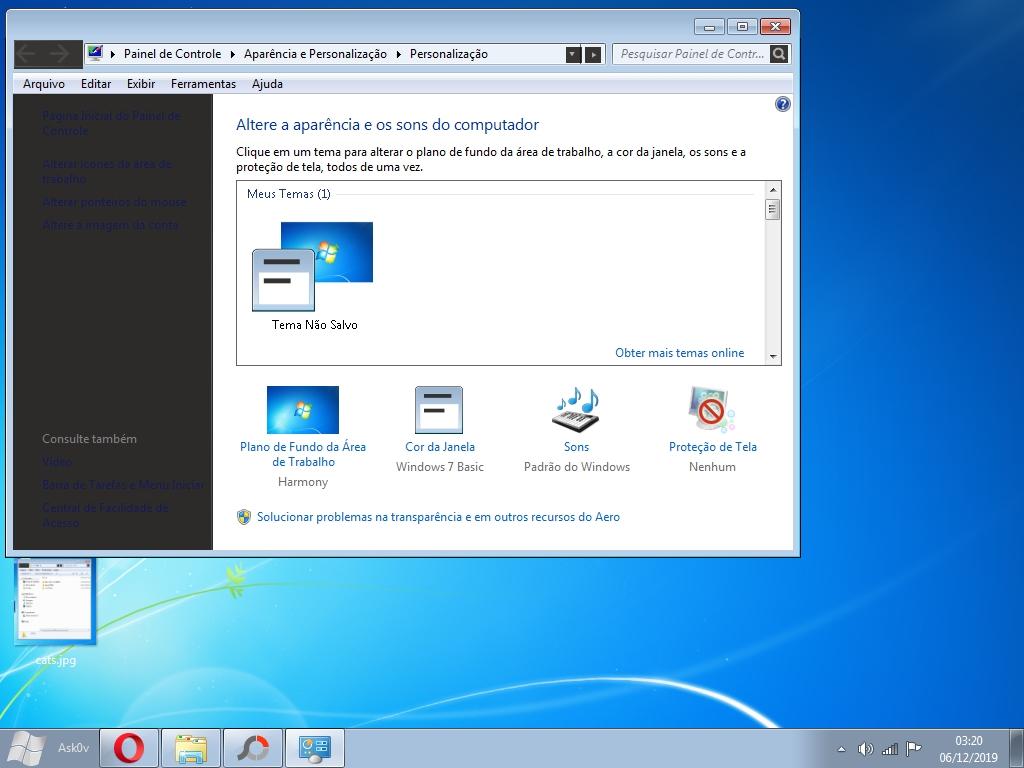Select the Tema Não Salvo theme thumbnail
1024x768 pixels.
[x=314, y=276]
